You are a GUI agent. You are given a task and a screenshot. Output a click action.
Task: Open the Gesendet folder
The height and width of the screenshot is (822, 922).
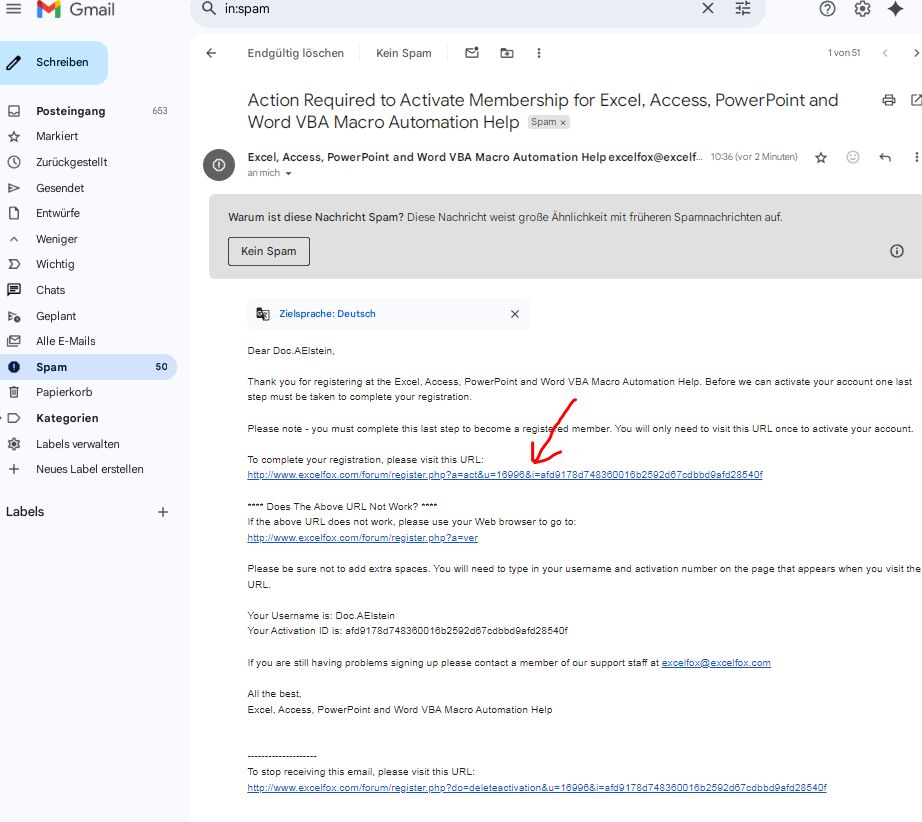tap(60, 188)
